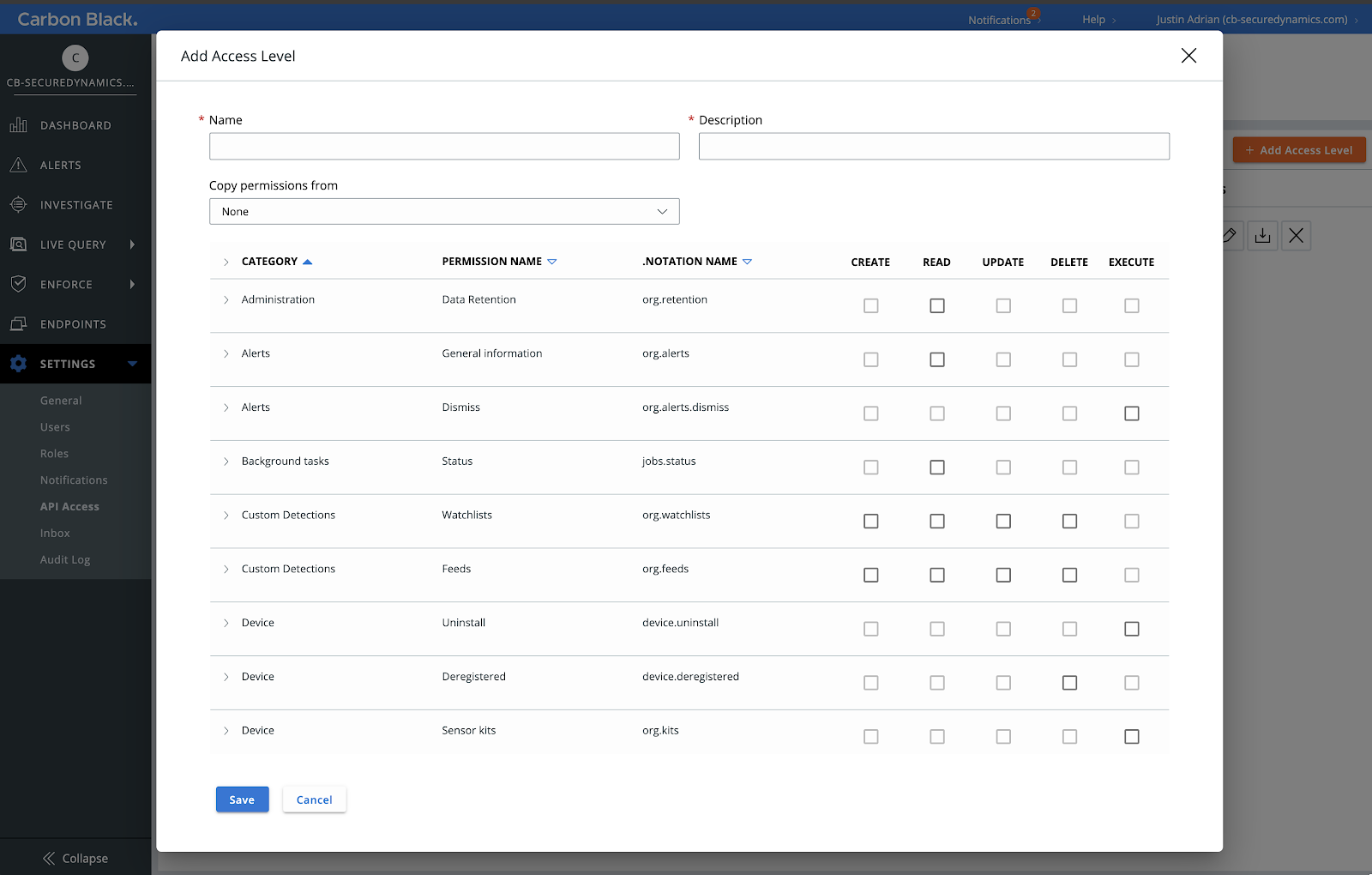Click Permission Name sort arrow
1372x875 pixels.
[552, 262]
